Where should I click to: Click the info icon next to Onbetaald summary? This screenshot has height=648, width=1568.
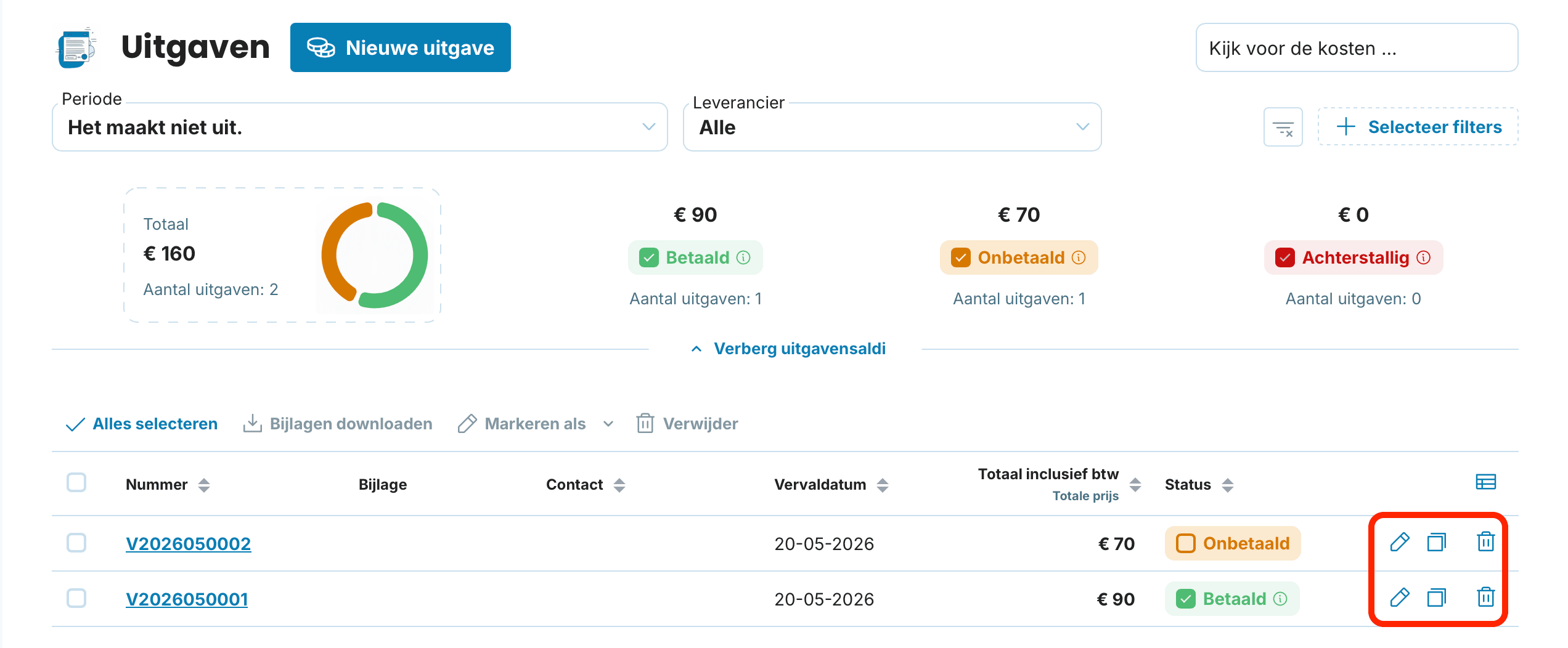click(1079, 257)
